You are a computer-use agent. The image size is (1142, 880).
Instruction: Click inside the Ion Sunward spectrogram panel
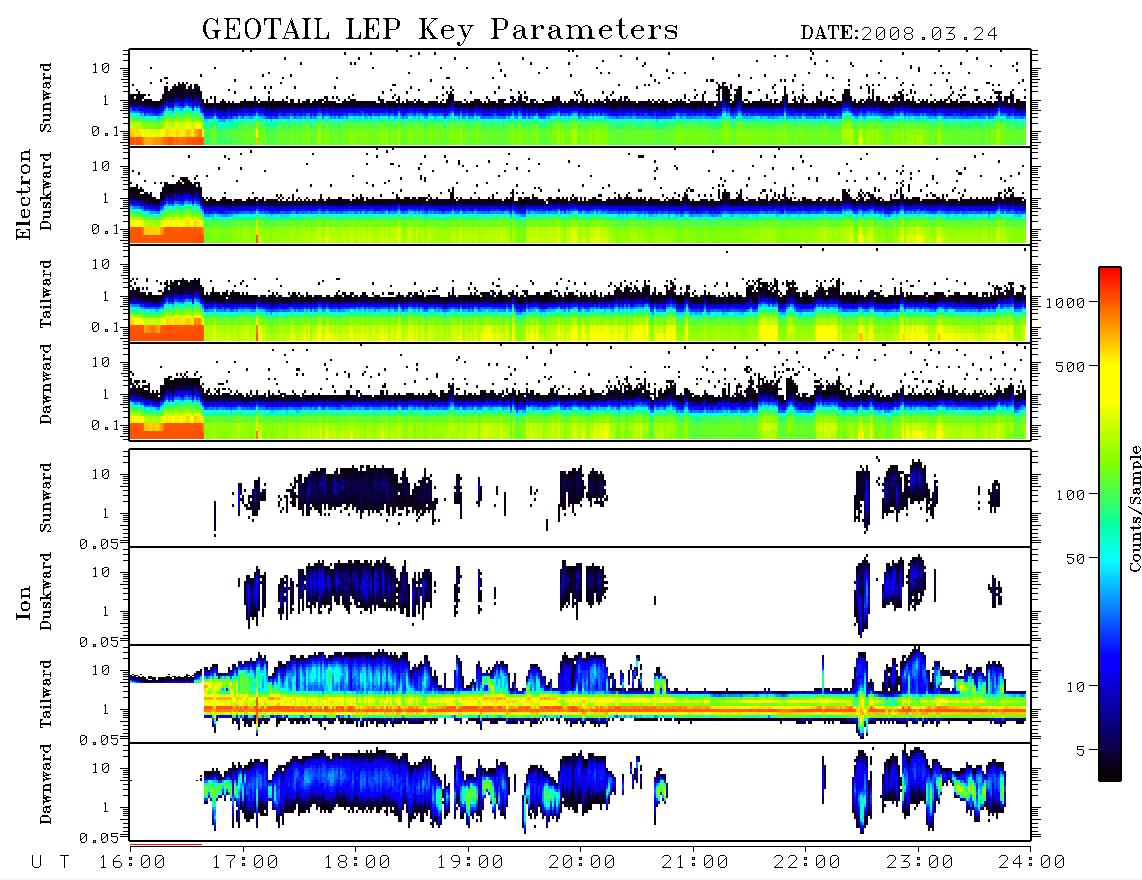pos(580,498)
